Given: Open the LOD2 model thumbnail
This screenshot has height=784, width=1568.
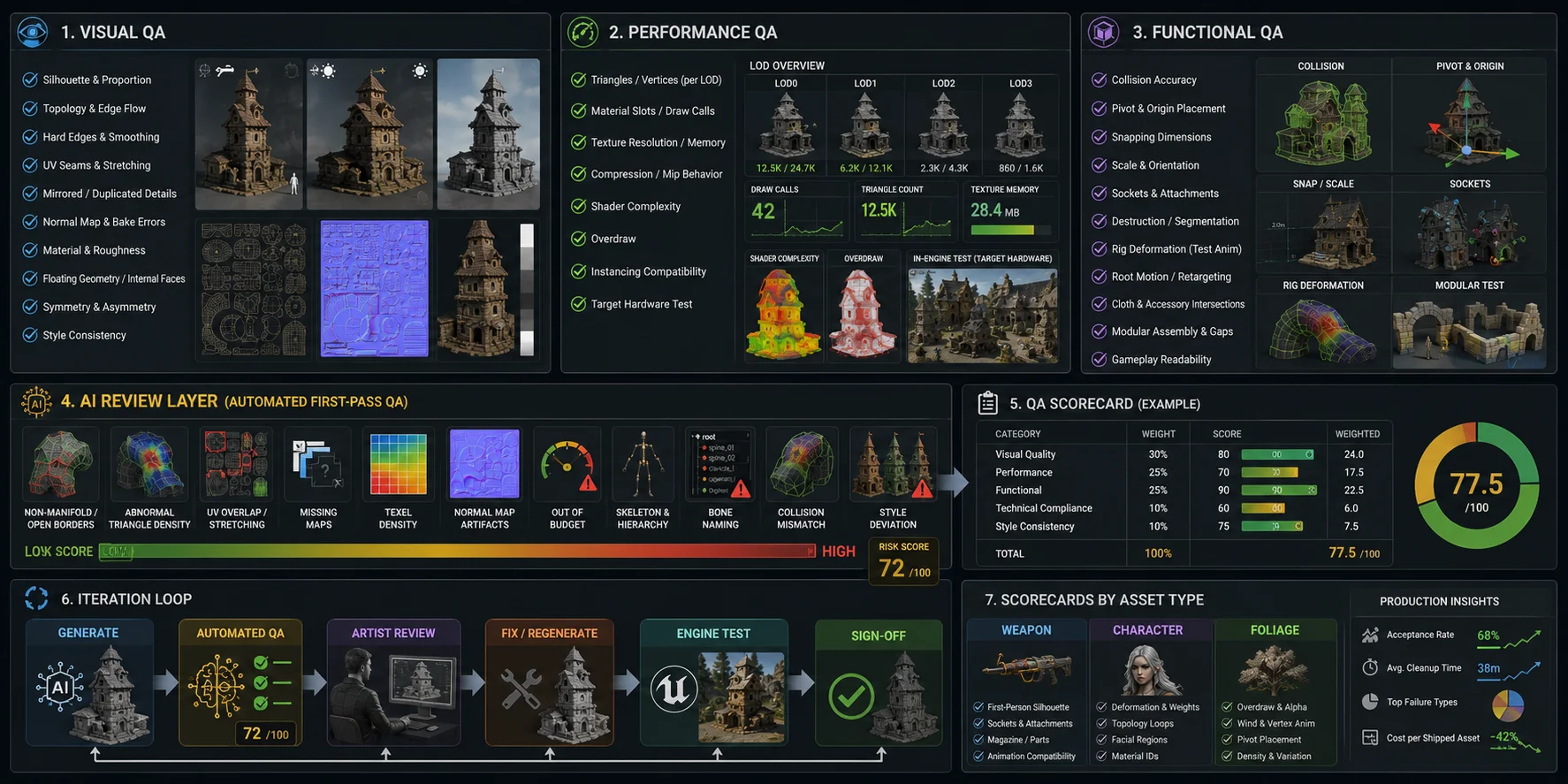Looking at the screenshot, I should click(943, 126).
